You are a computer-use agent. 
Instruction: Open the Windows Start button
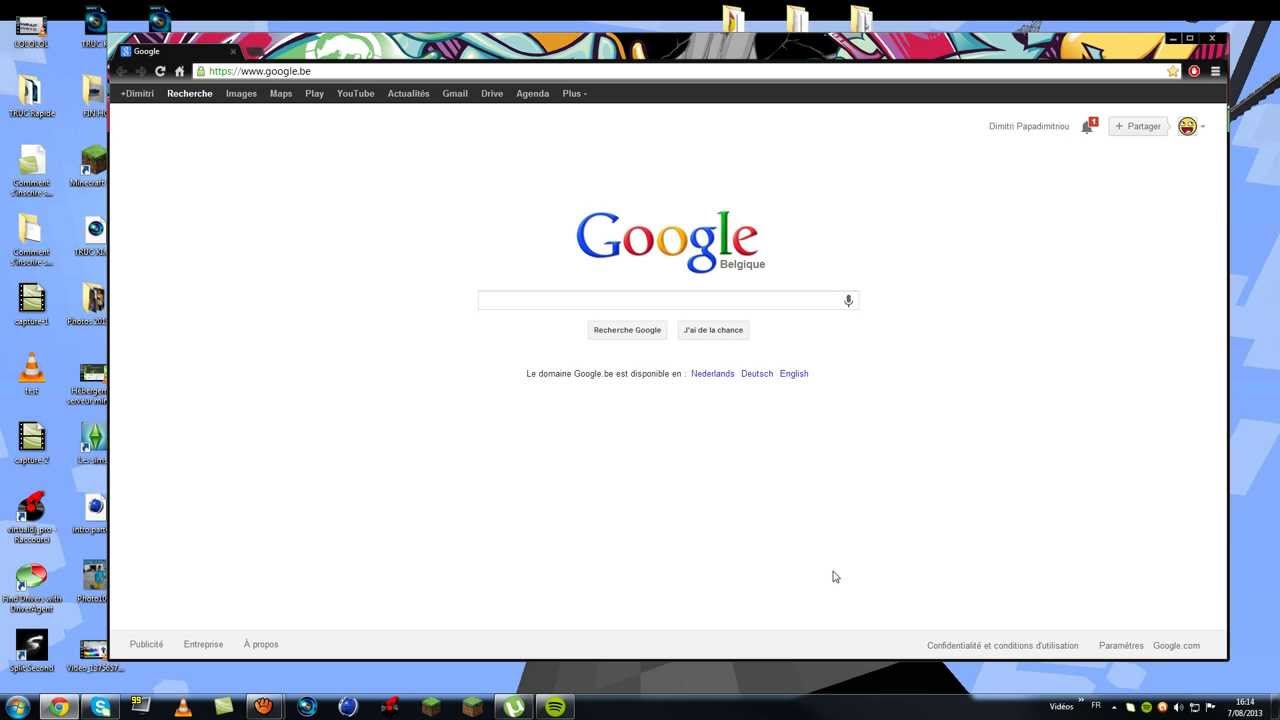click(17, 707)
